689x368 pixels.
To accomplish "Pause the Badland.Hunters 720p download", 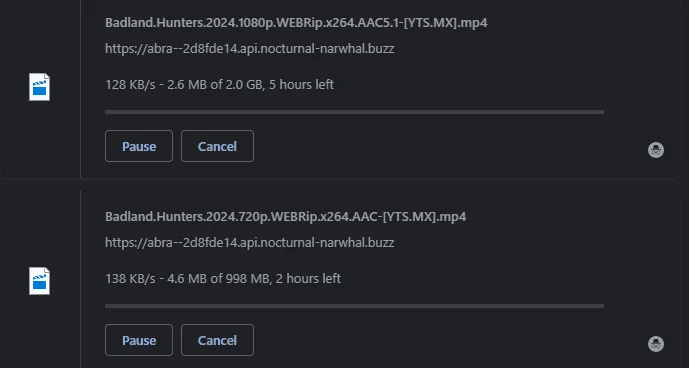I will [x=139, y=340].
